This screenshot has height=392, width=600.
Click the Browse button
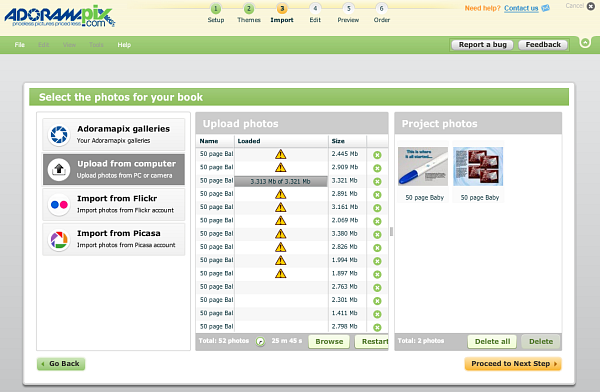(329, 341)
